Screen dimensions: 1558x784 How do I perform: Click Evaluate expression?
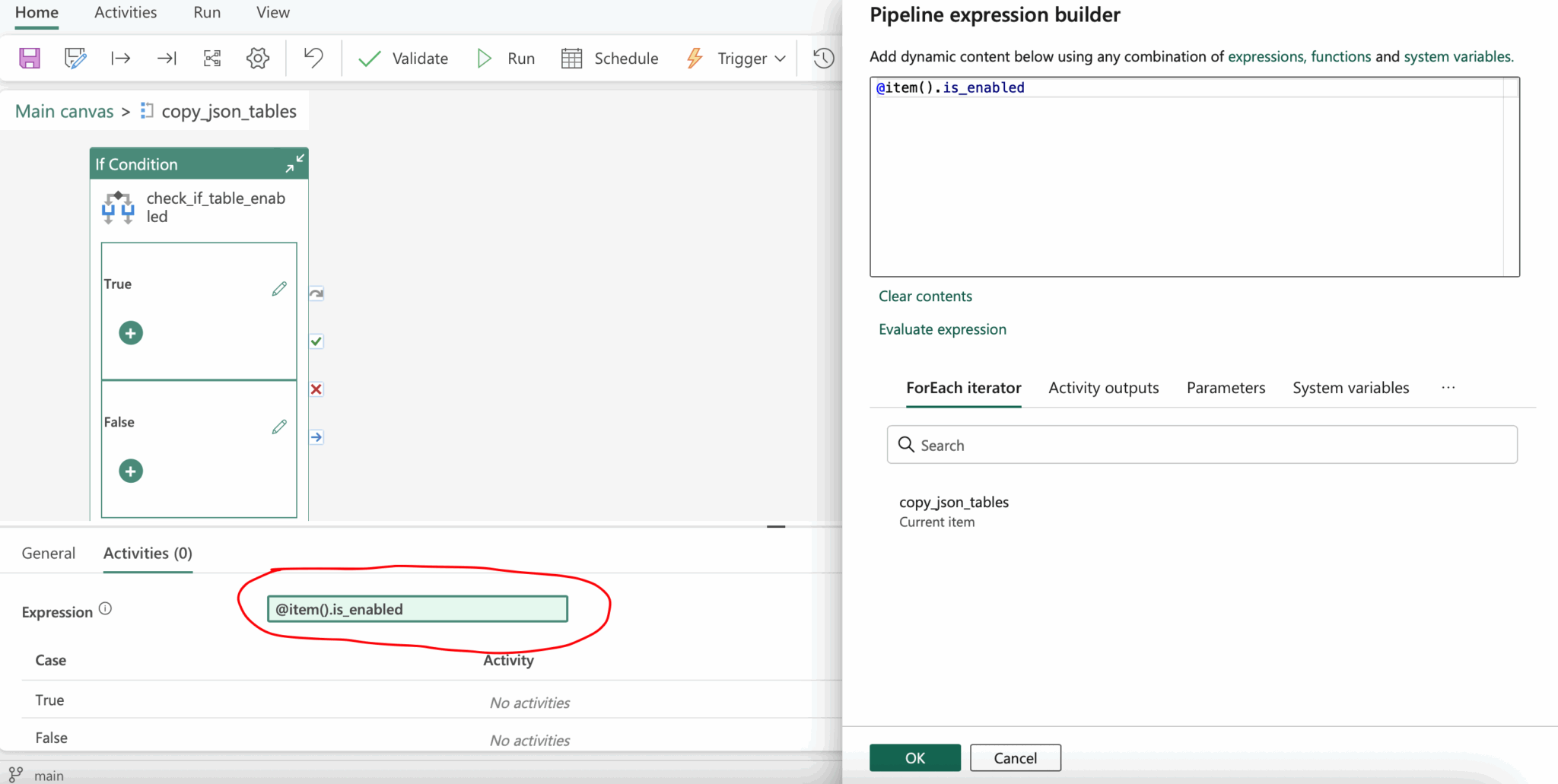coord(943,329)
